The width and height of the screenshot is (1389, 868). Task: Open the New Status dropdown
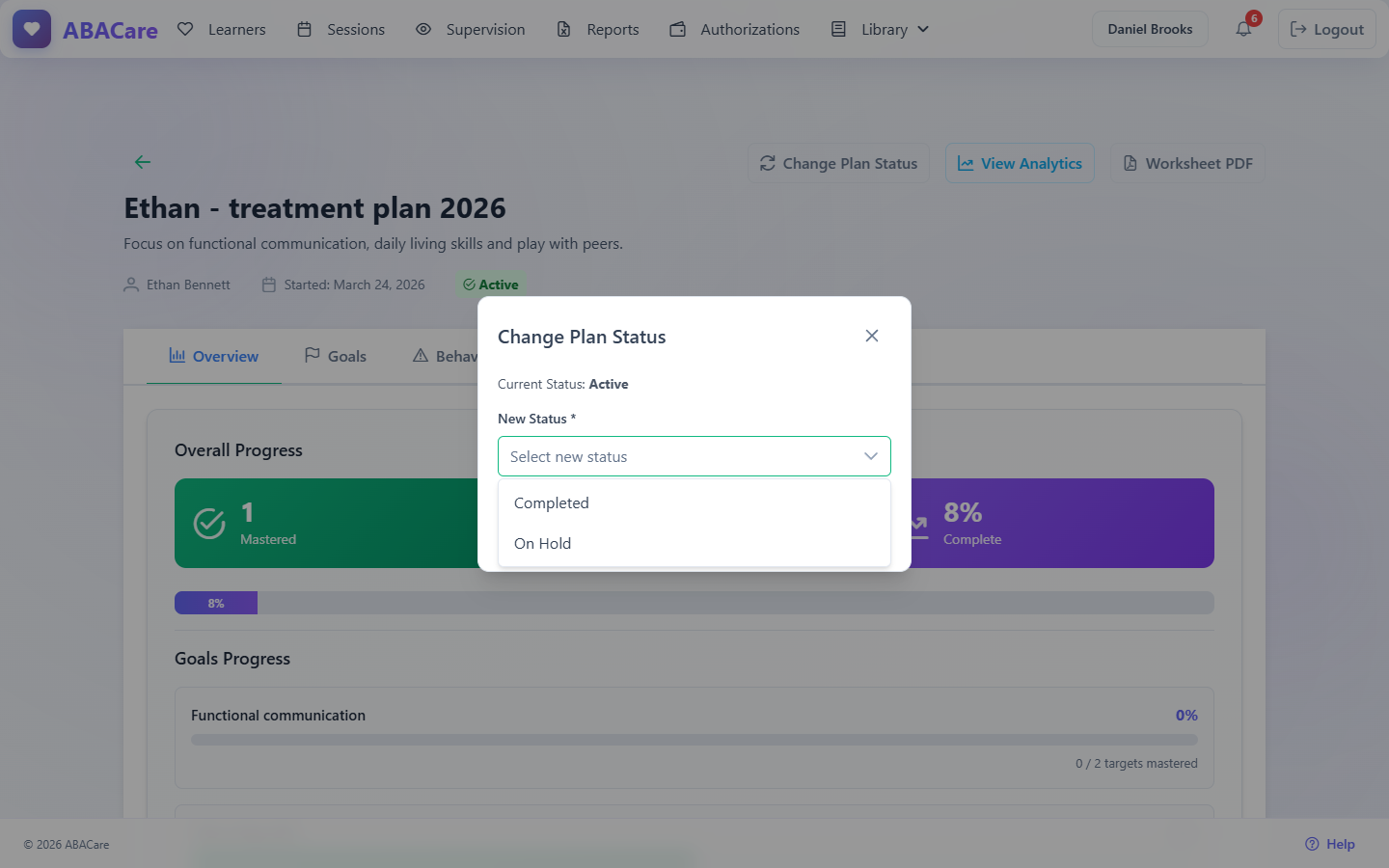(x=694, y=456)
